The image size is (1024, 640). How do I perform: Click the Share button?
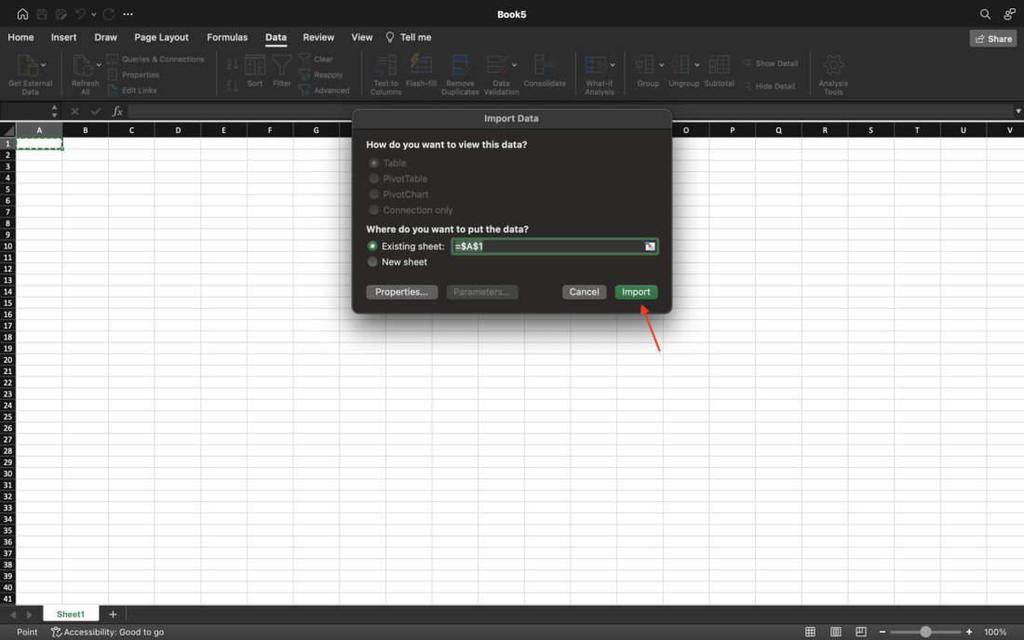(x=993, y=39)
